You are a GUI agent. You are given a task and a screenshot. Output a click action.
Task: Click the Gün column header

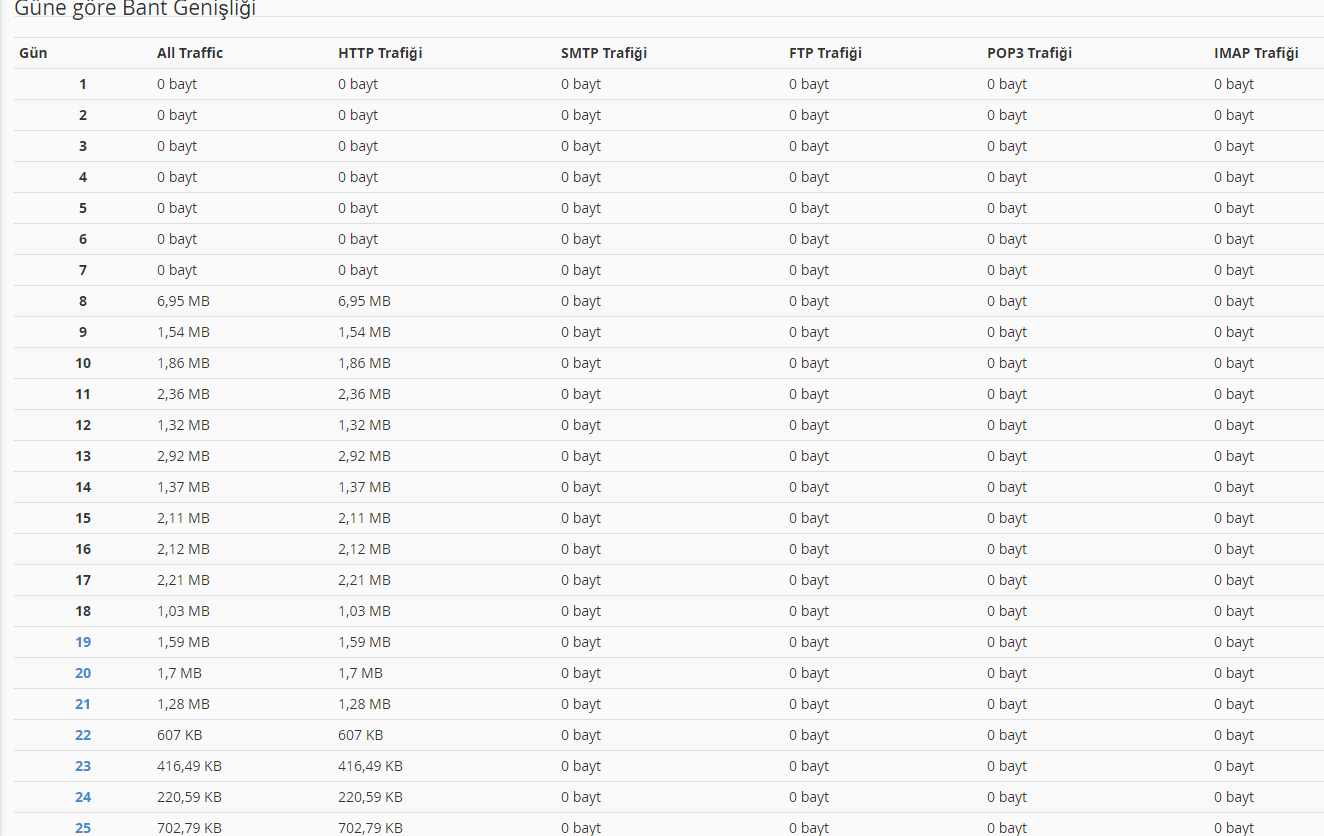(x=33, y=53)
